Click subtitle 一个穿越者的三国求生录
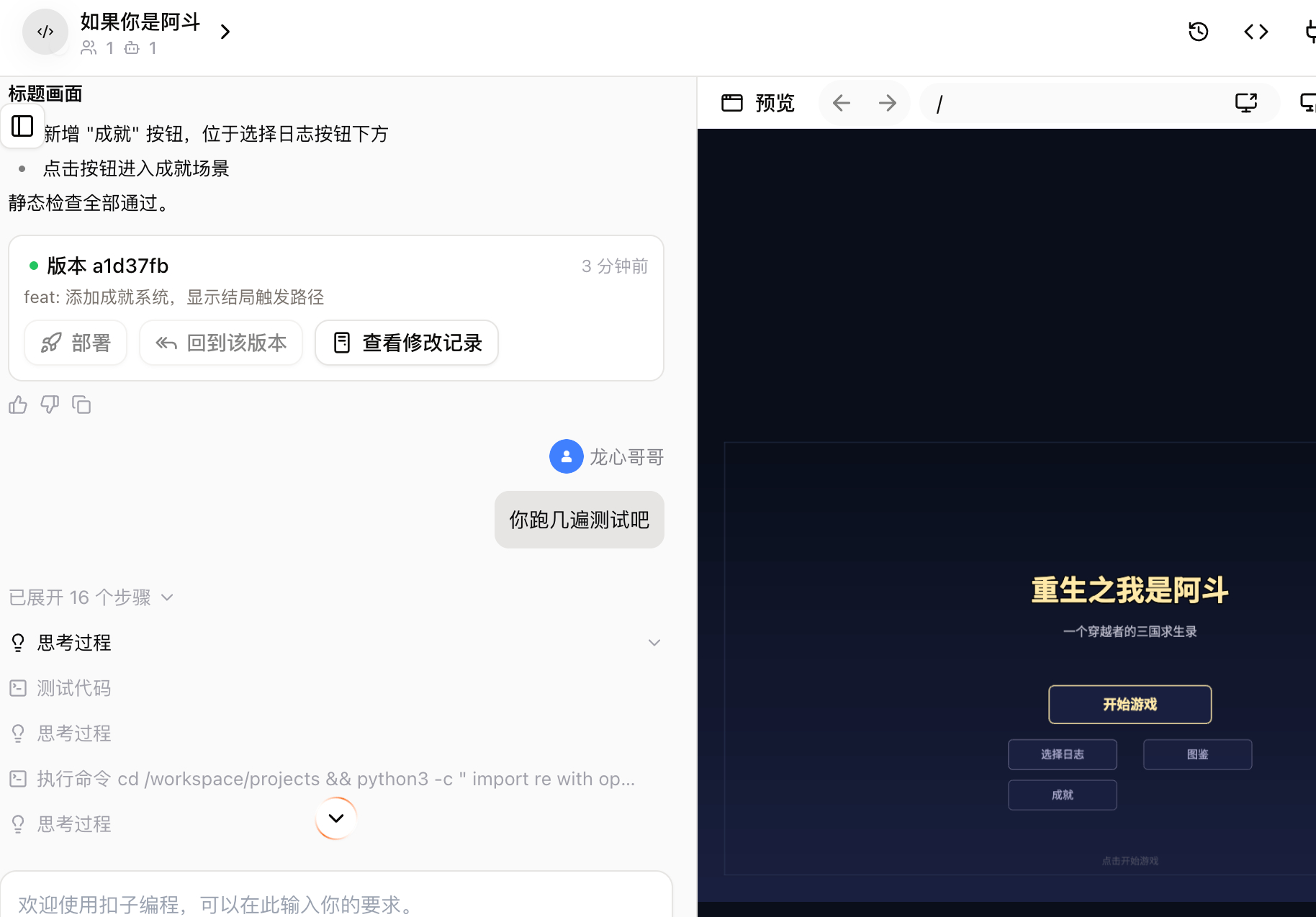This screenshot has width=1316, height=917. [x=1130, y=631]
